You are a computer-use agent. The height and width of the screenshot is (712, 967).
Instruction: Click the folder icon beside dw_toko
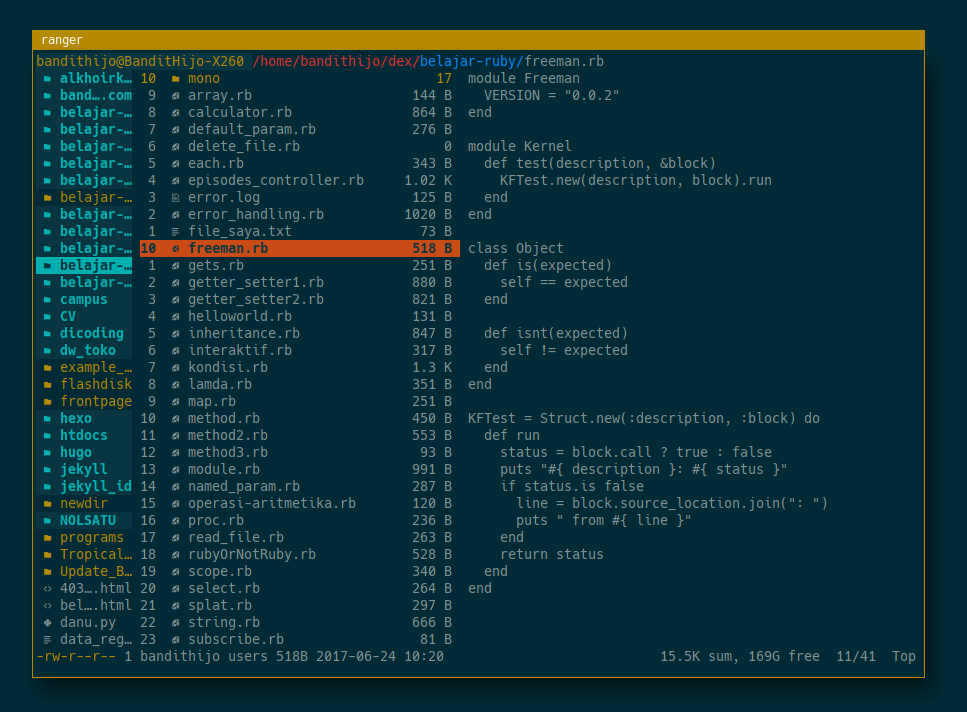pyautogui.click(x=47, y=350)
